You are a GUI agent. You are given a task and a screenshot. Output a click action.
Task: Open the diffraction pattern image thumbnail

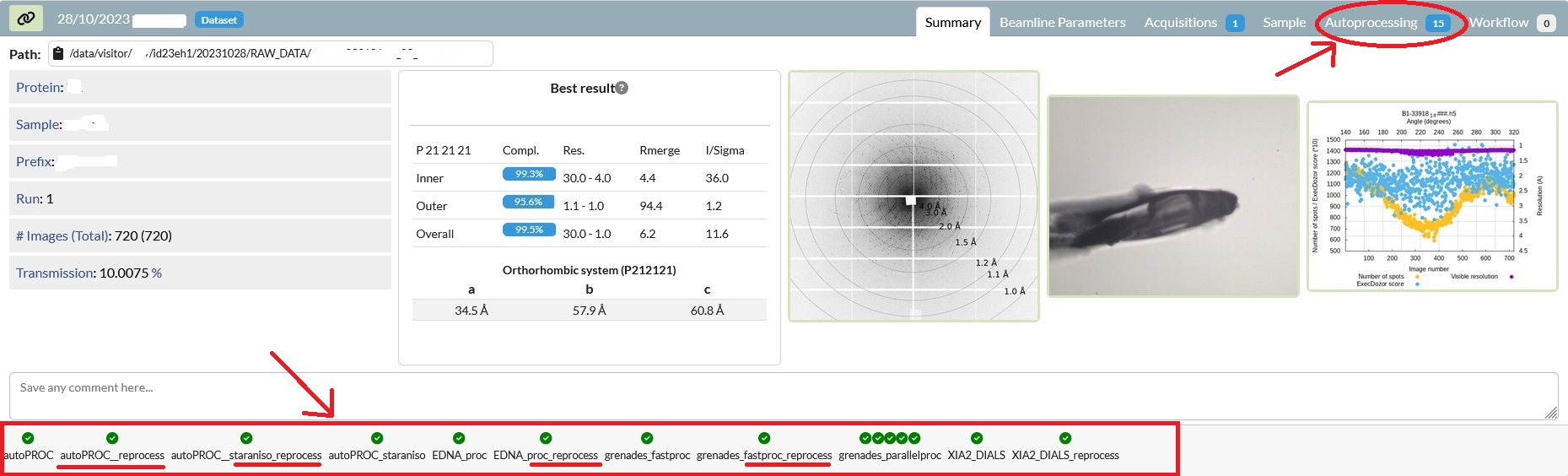click(x=913, y=196)
